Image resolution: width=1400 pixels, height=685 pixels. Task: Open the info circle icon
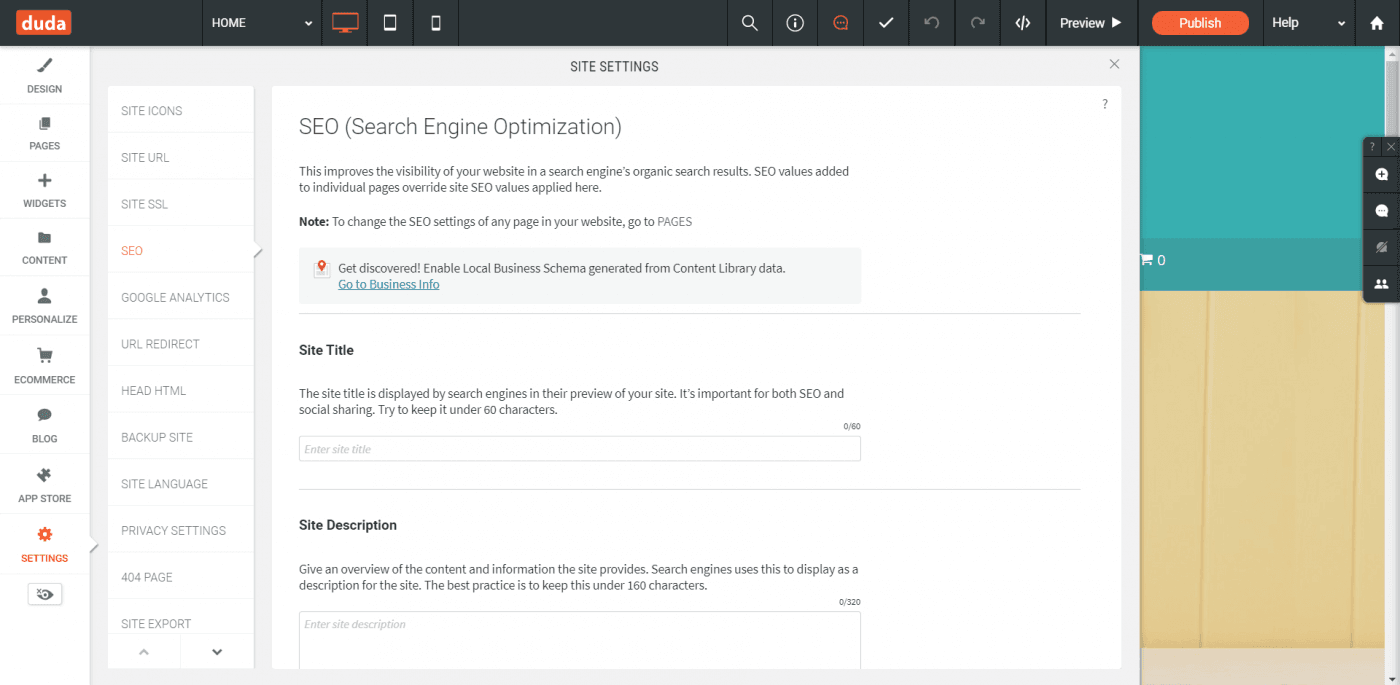coord(795,23)
